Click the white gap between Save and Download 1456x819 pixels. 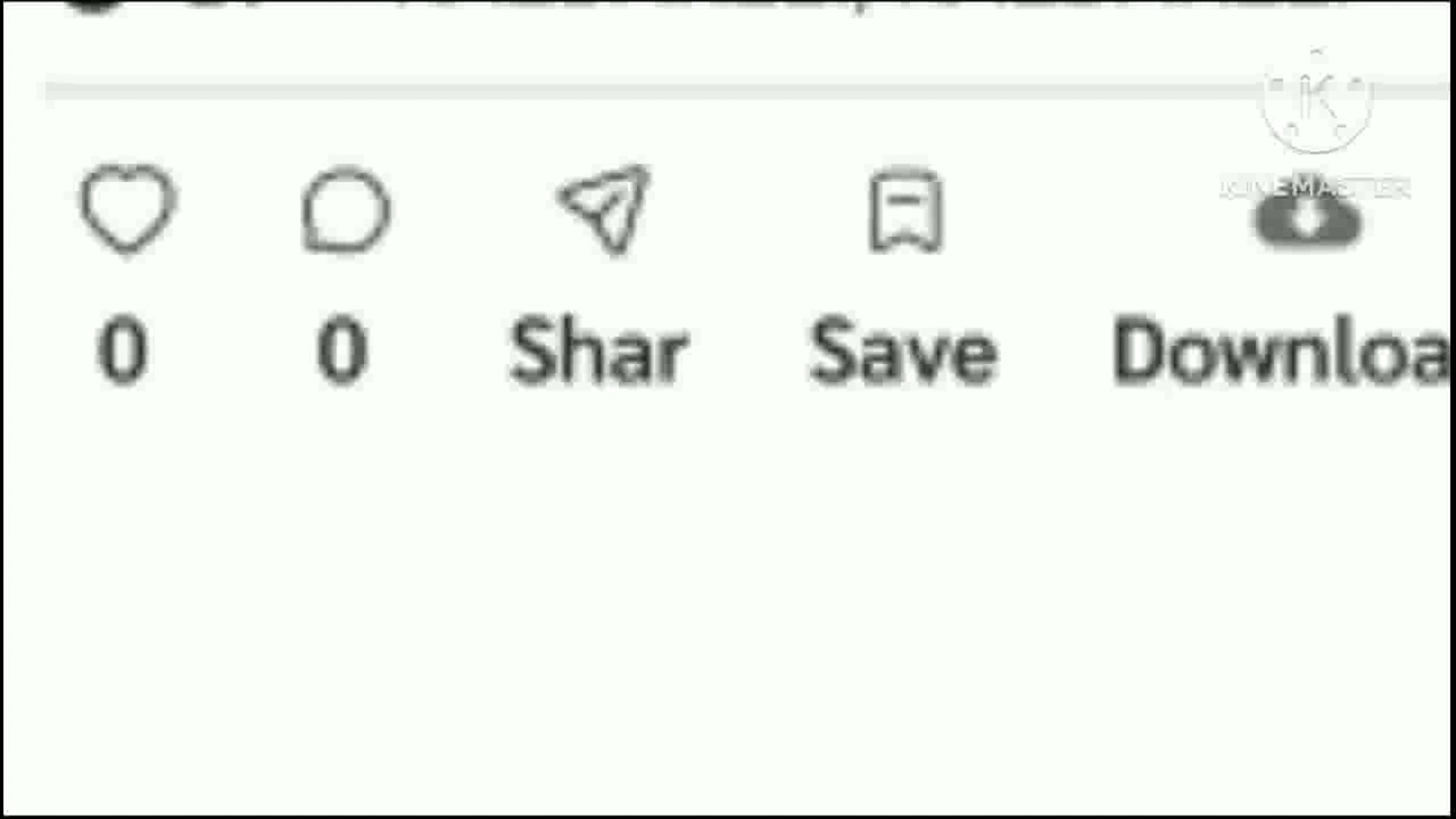click(x=1055, y=351)
